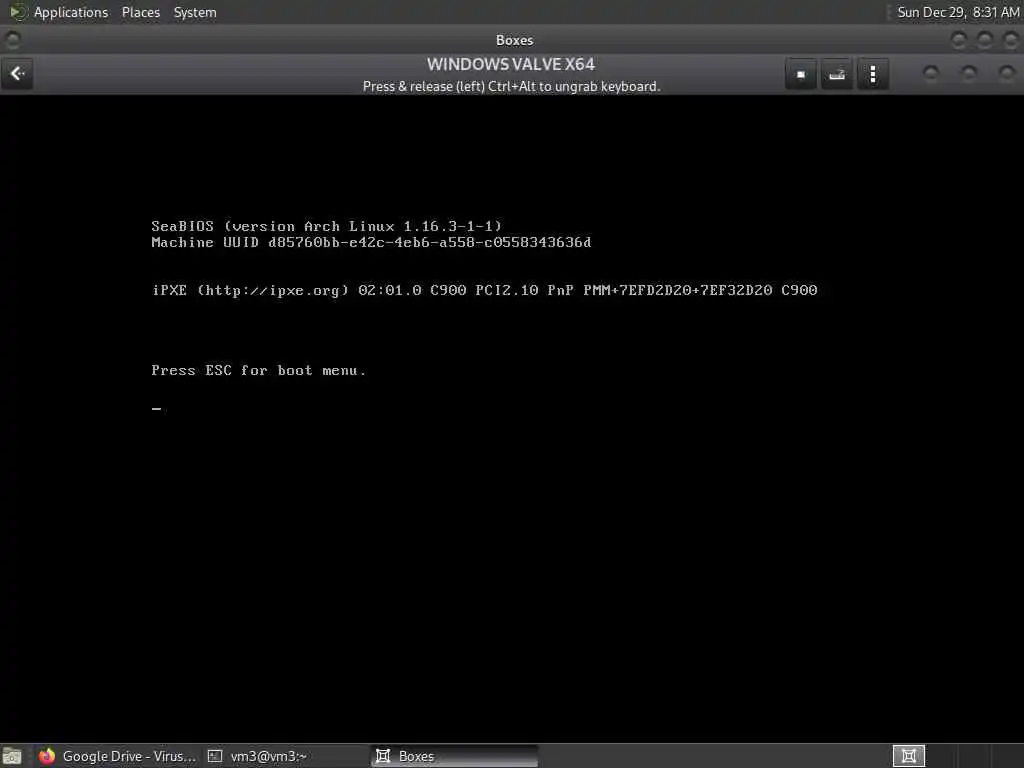
Task: Click the Firefox icon in the taskbar
Action: [x=46, y=756]
